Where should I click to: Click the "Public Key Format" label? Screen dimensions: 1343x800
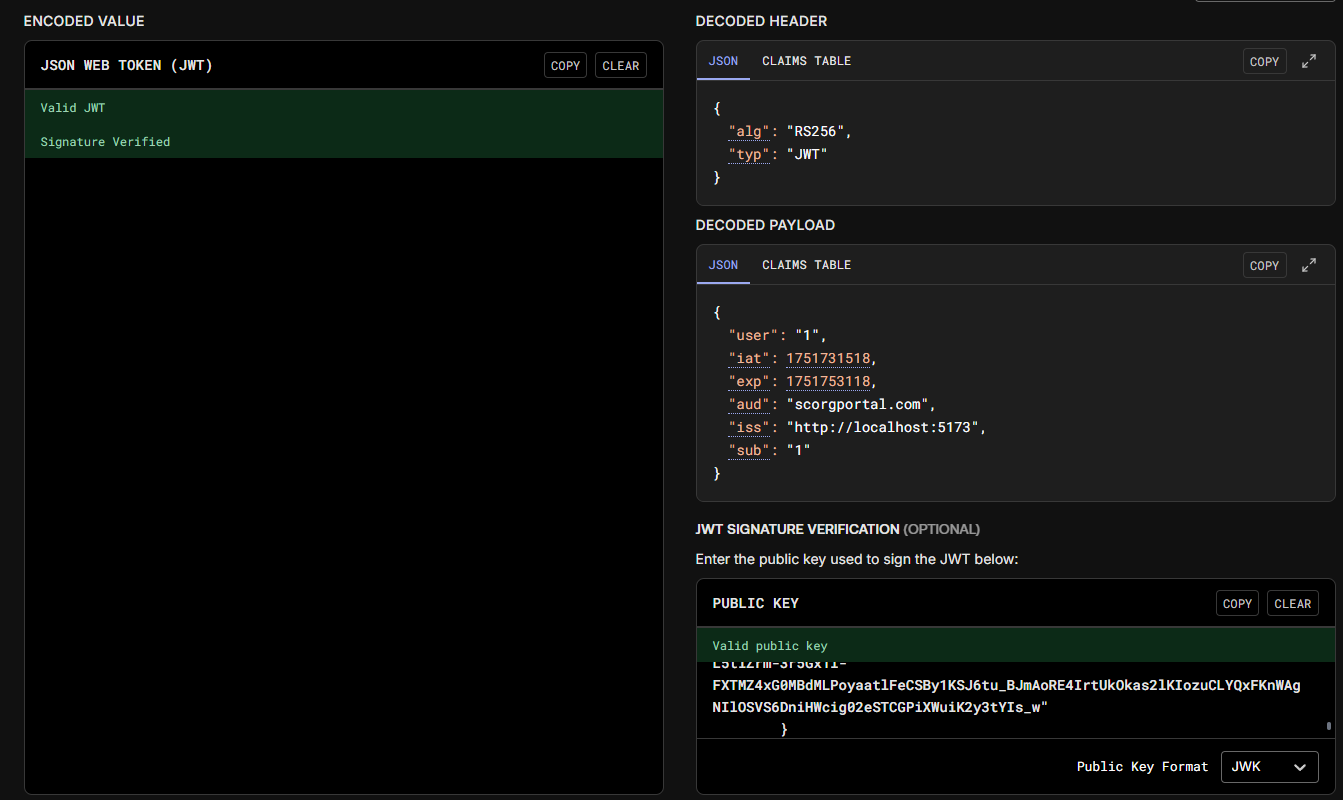[1142, 767]
